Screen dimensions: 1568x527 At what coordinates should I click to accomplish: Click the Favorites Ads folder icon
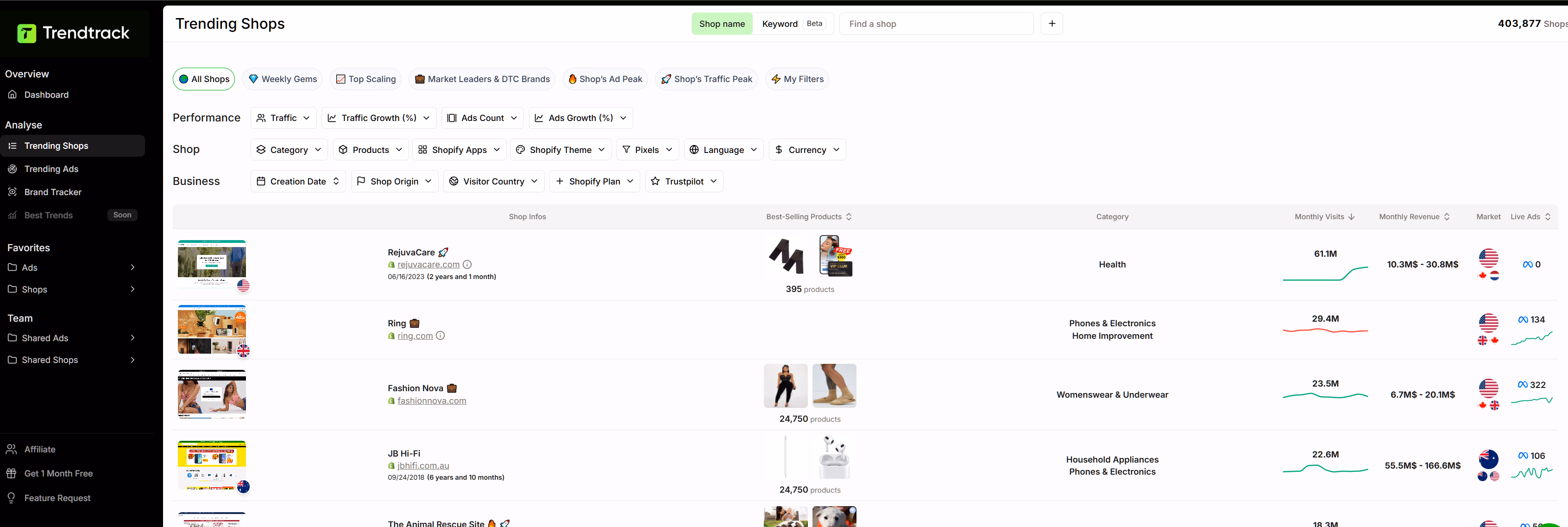click(12, 267)
